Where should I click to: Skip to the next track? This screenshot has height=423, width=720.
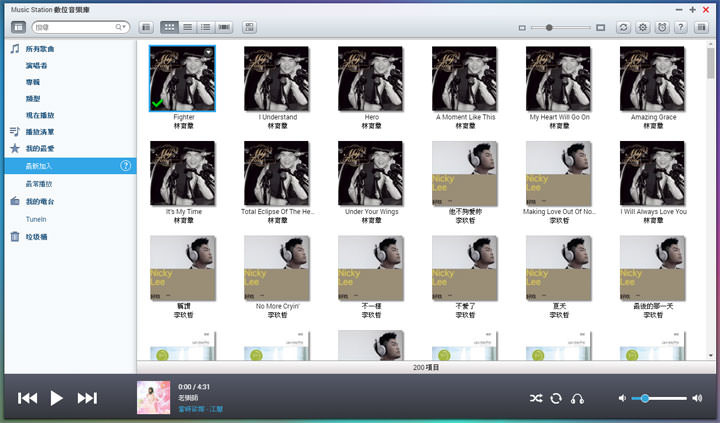pos(87,398)
